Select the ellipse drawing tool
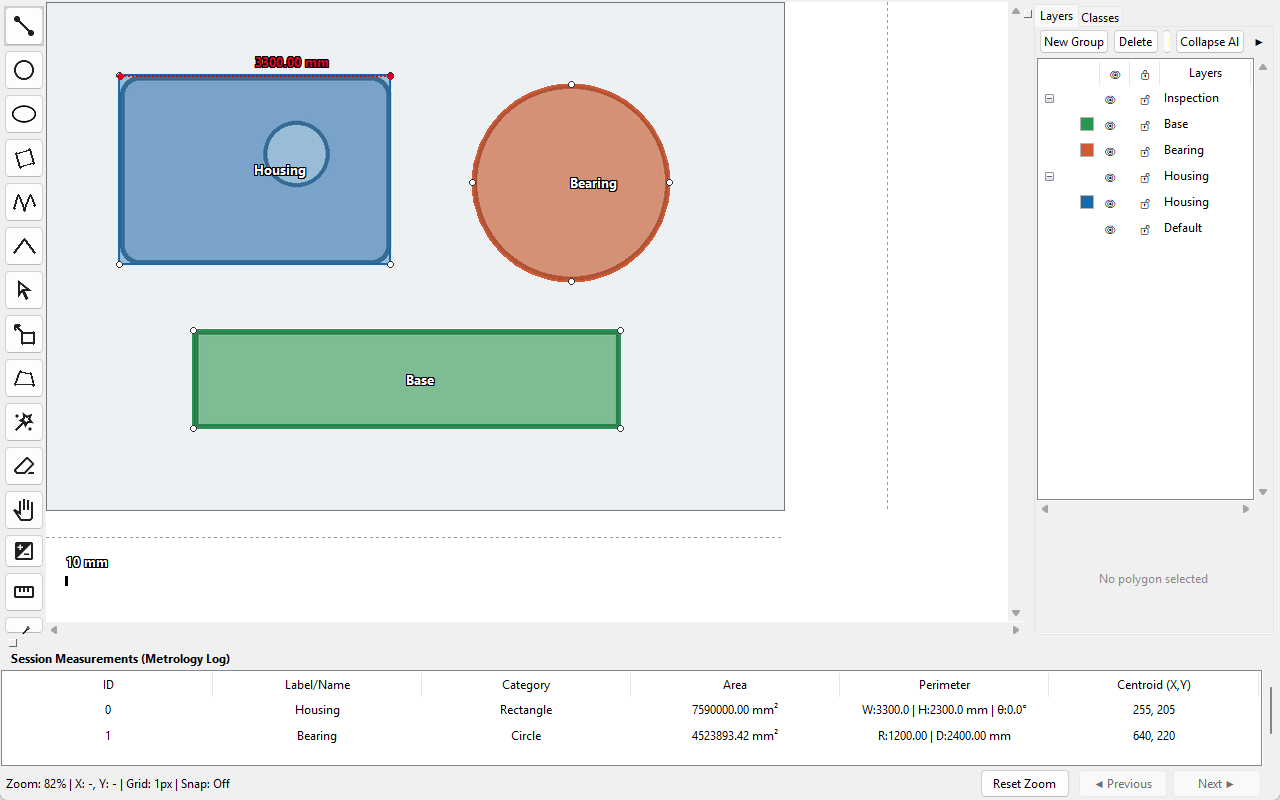 (24, 114)
